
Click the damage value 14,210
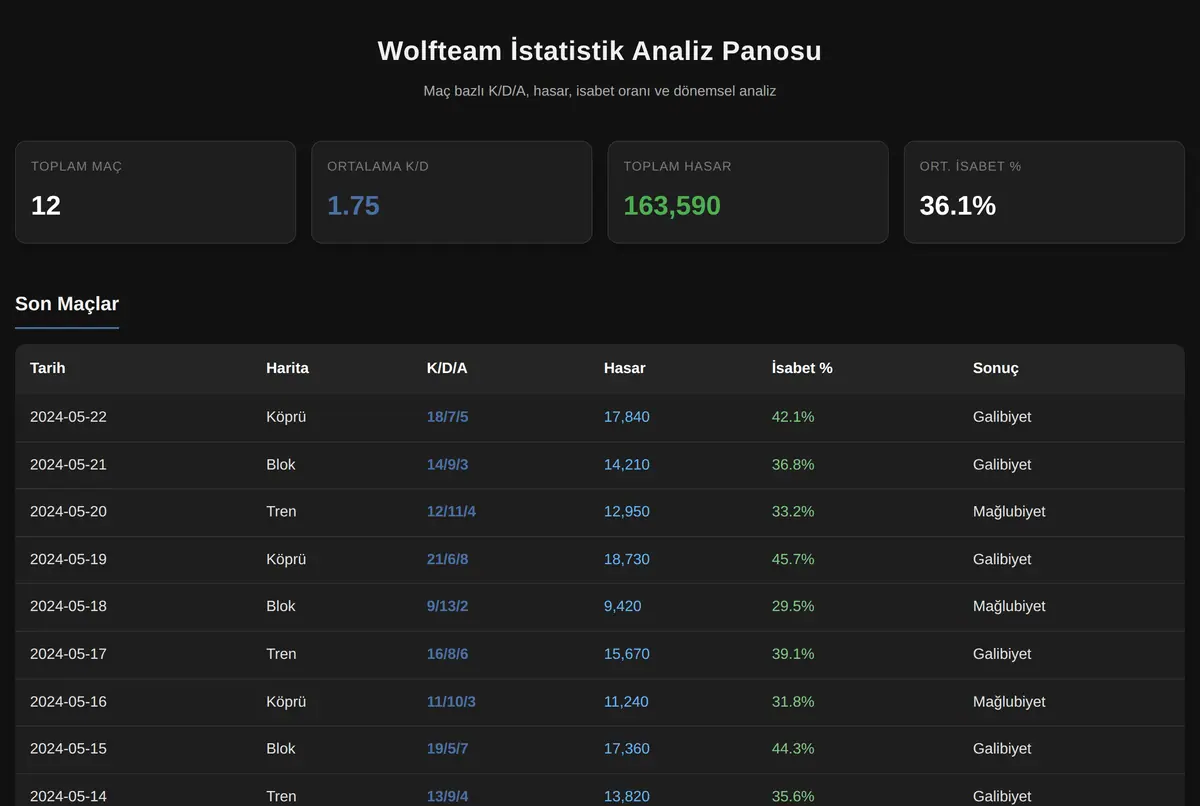pyautogui.click(x=627, y=465)
